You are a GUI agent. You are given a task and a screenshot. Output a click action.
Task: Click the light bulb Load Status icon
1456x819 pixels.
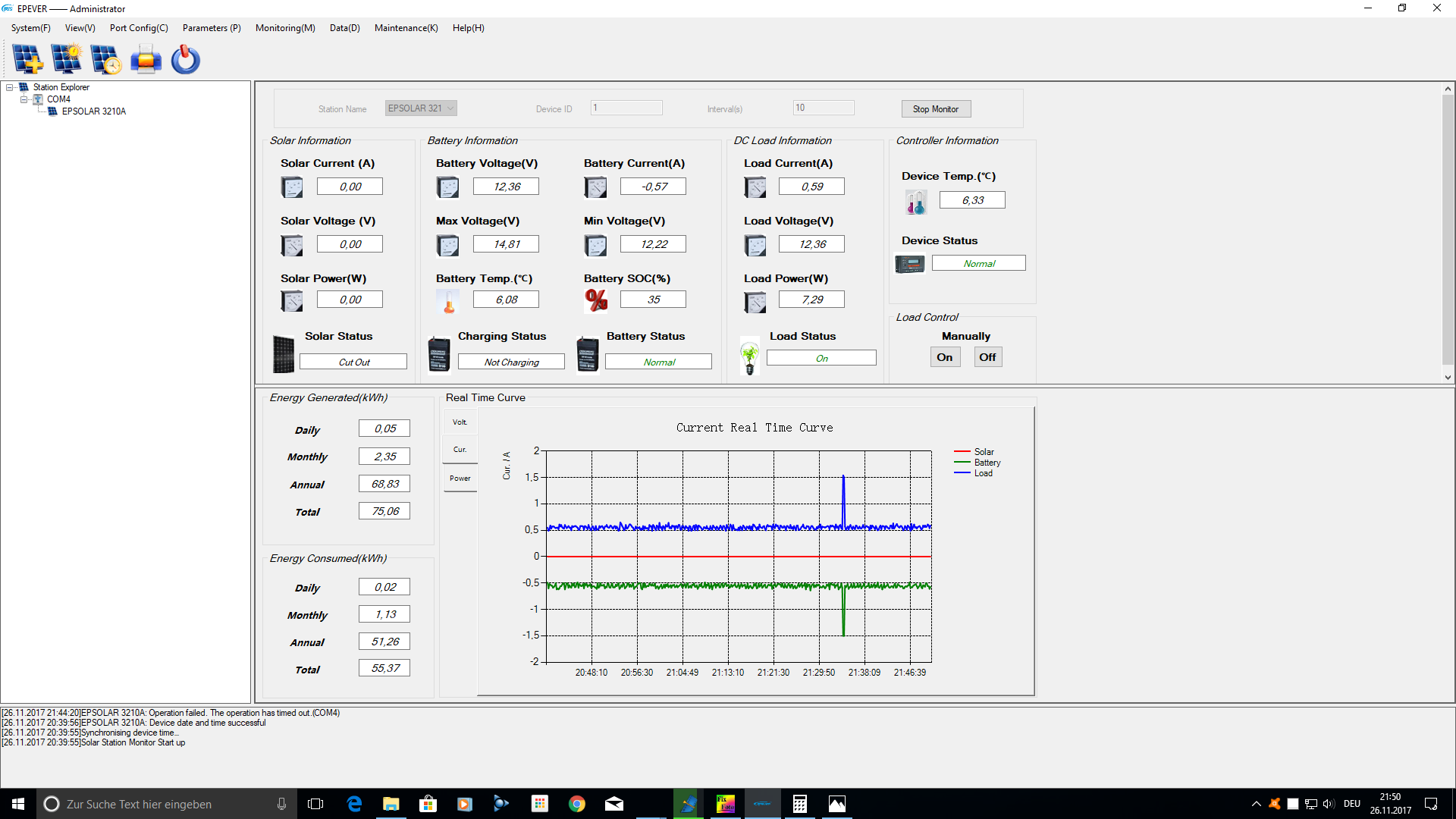tap(750, 356)
